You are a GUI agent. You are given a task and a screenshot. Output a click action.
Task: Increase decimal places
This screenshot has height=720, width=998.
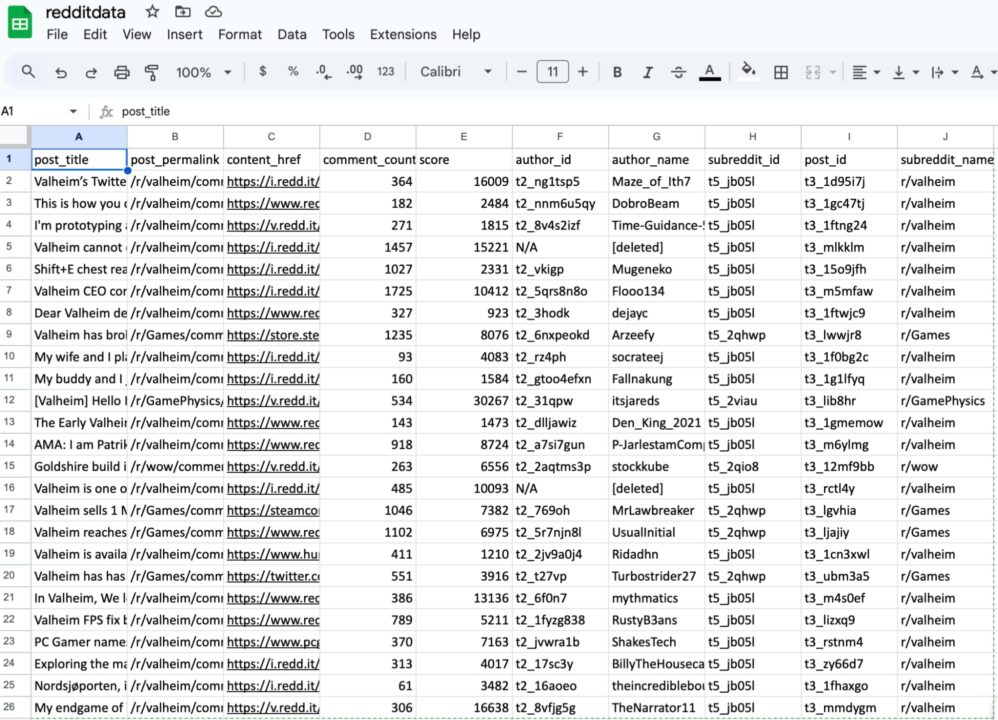[x=355, y=72]
